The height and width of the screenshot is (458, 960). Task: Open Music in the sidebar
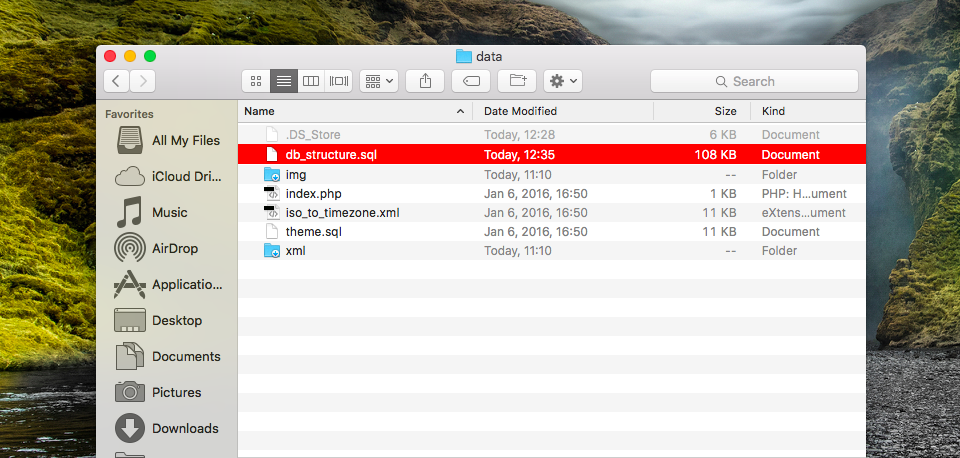168,212
